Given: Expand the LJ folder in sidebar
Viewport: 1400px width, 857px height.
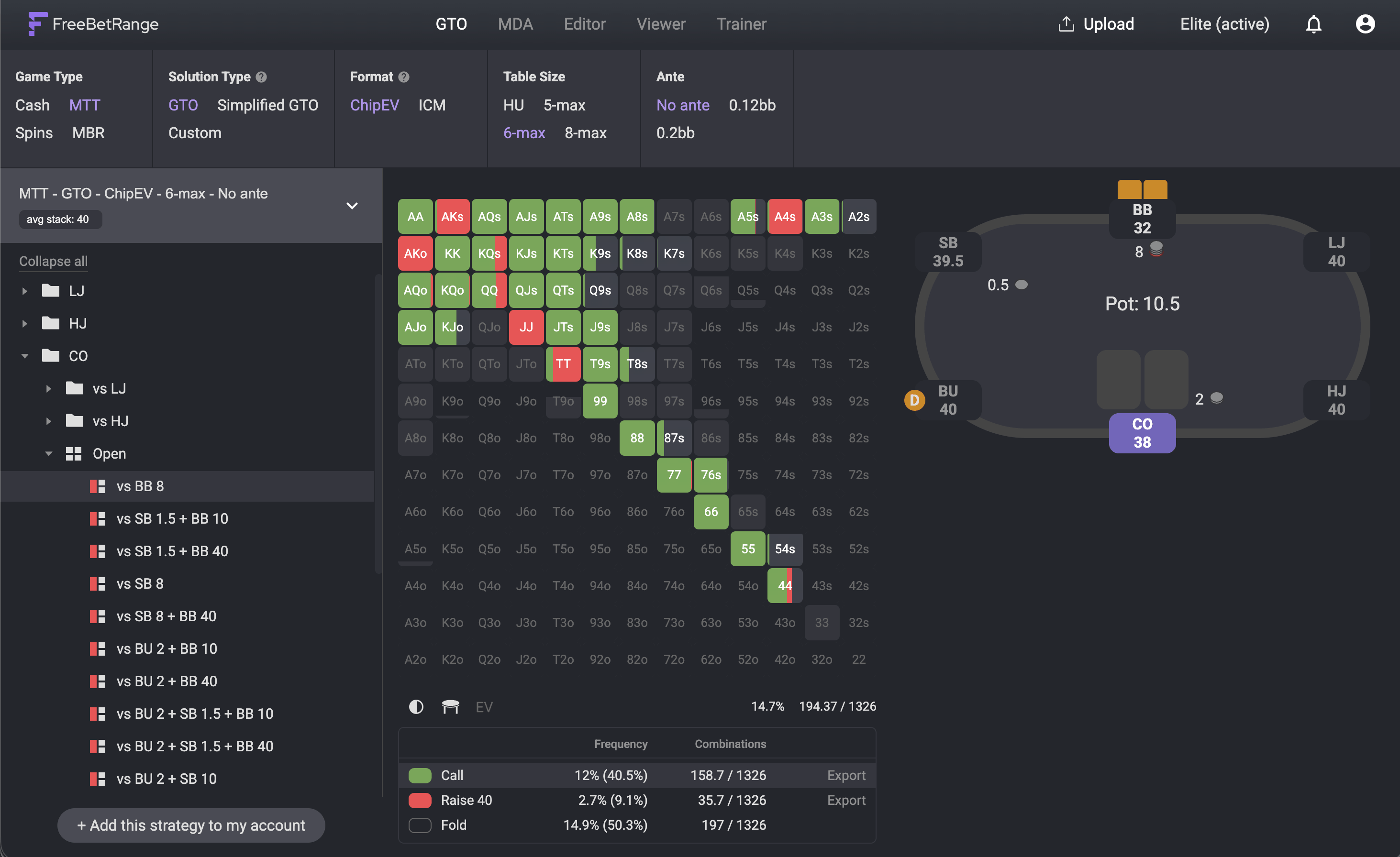Looking at the screenshot, I should (x=24, y=290).
